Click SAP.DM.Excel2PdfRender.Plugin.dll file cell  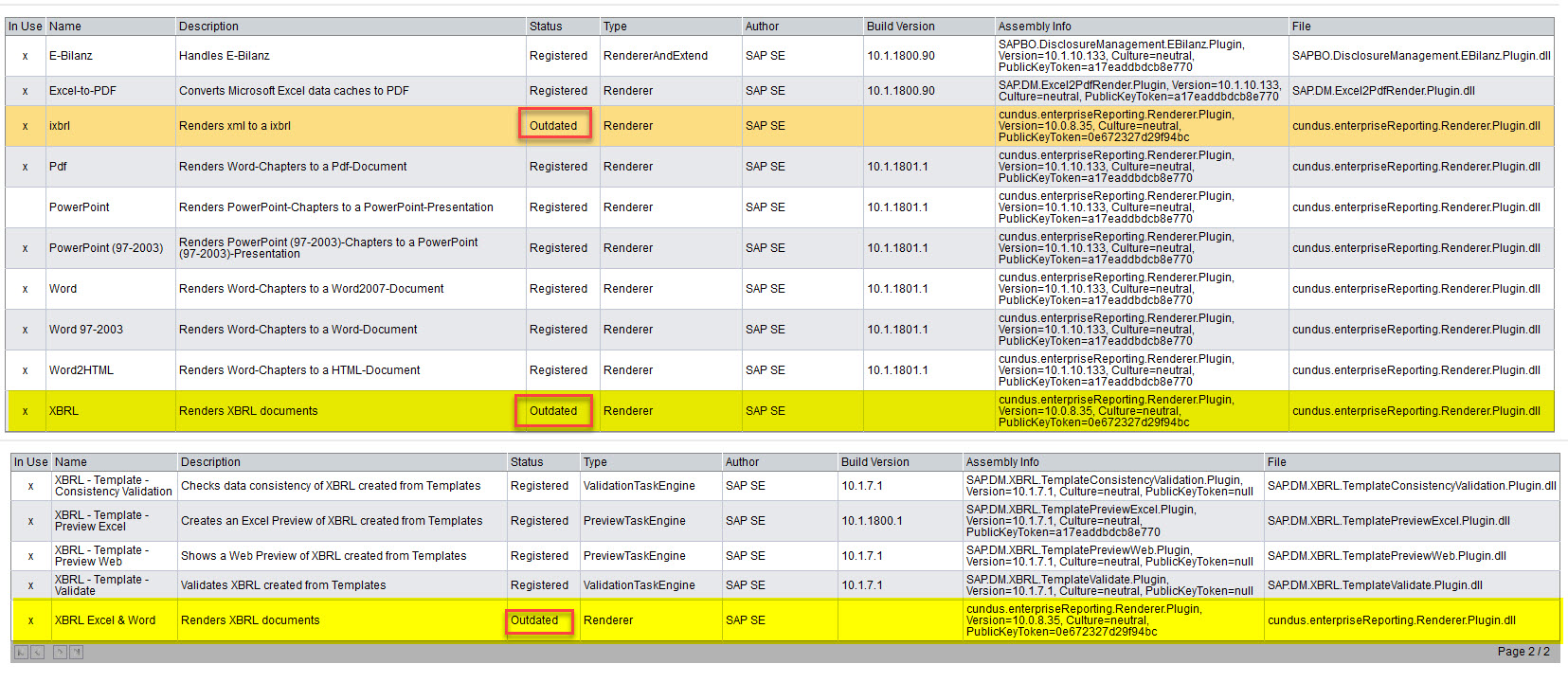(x=1383, y=91)
